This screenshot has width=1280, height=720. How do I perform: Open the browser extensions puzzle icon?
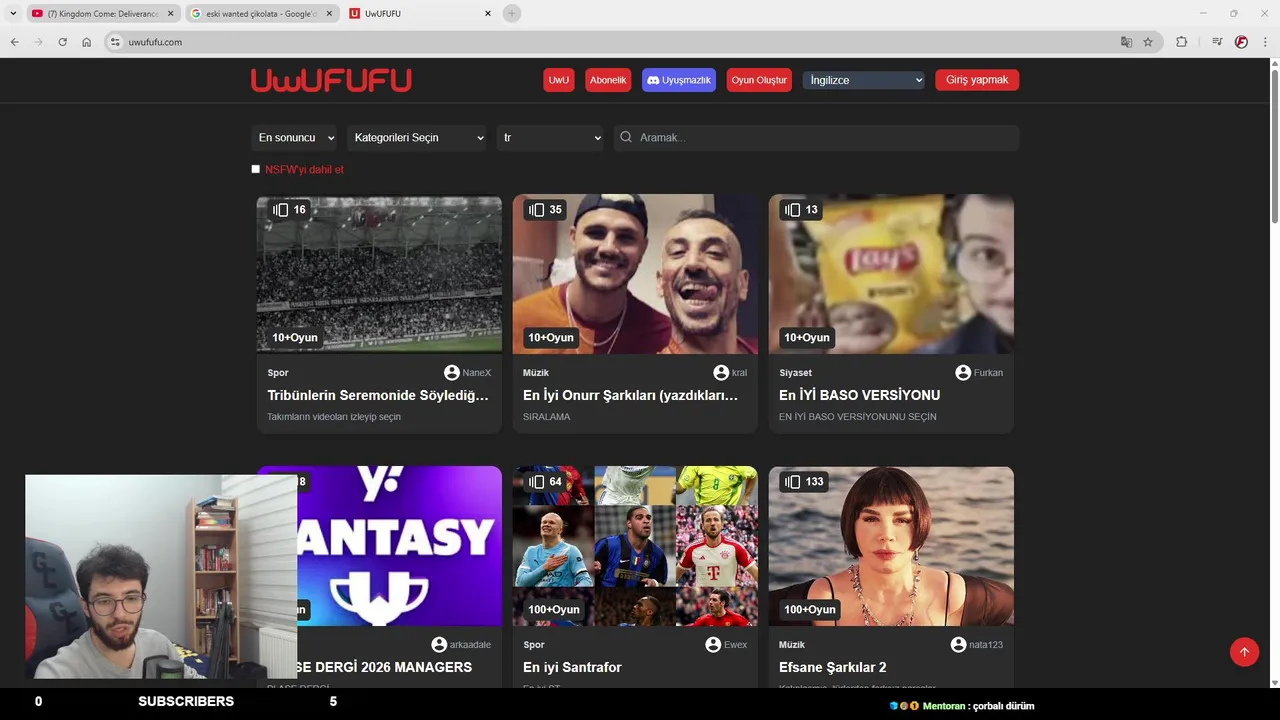click(x=1181, y=42)
